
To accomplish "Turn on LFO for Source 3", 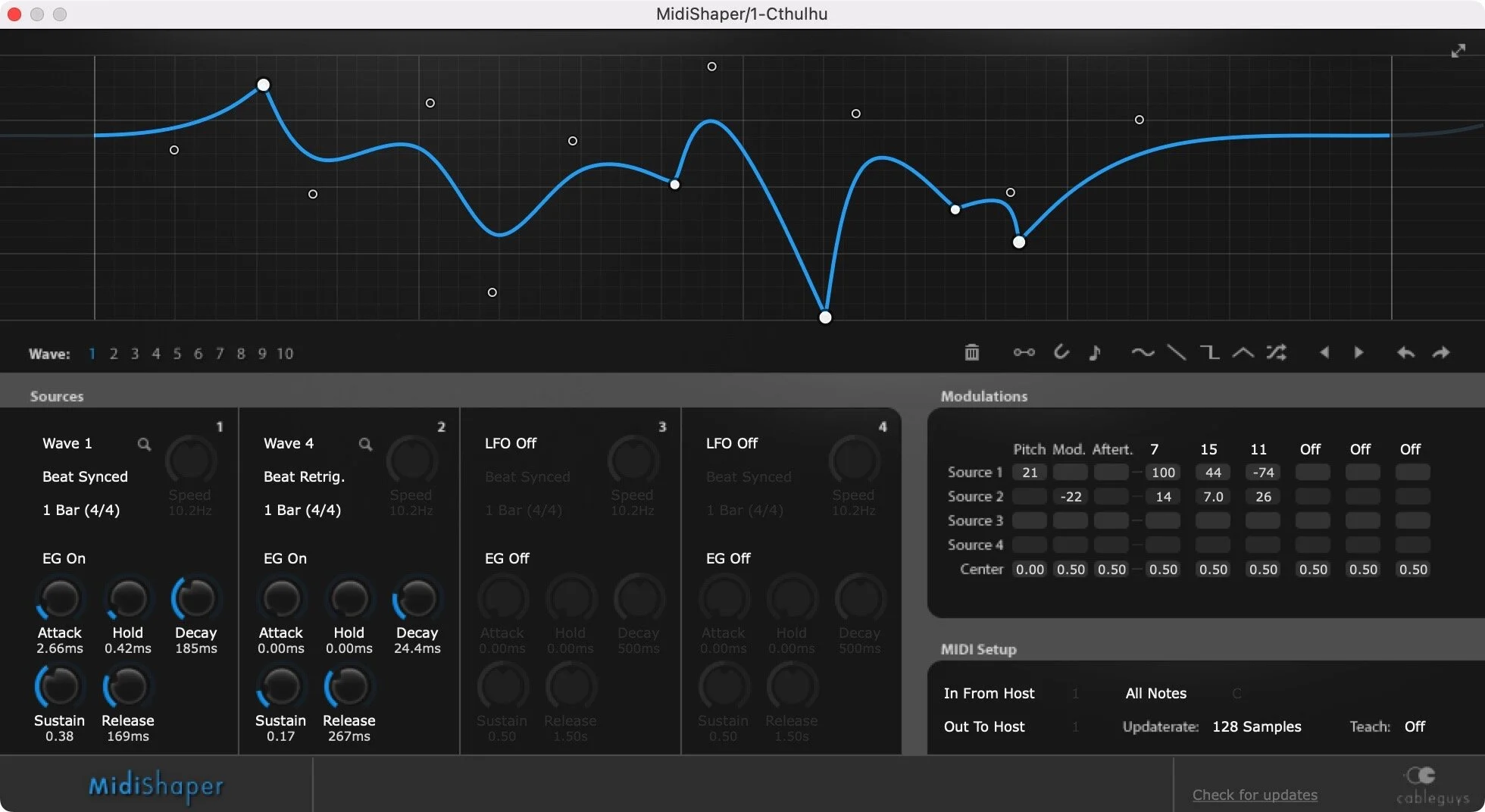I will [510, 443].
